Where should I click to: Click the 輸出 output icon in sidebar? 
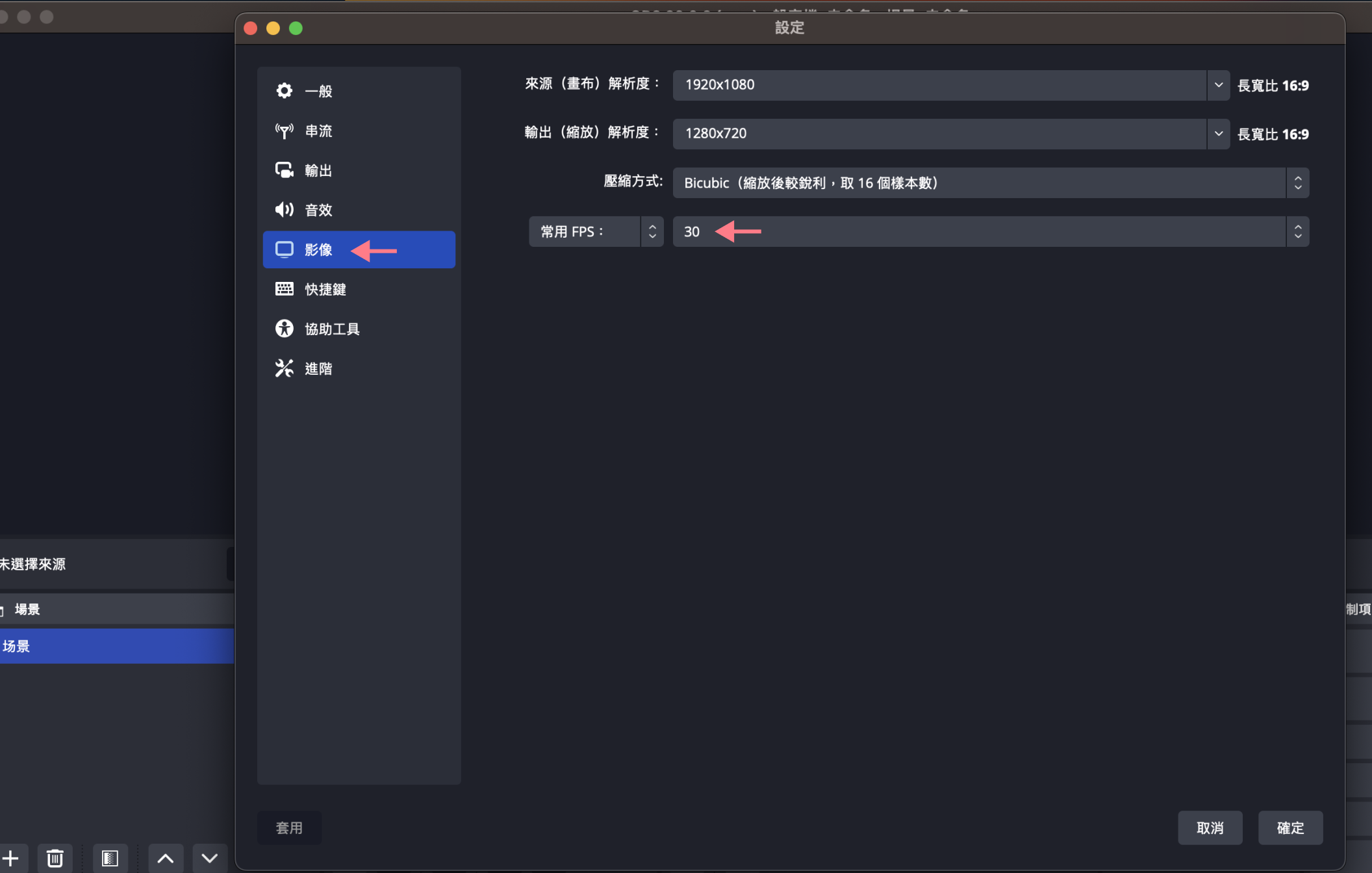pos(284,170)
